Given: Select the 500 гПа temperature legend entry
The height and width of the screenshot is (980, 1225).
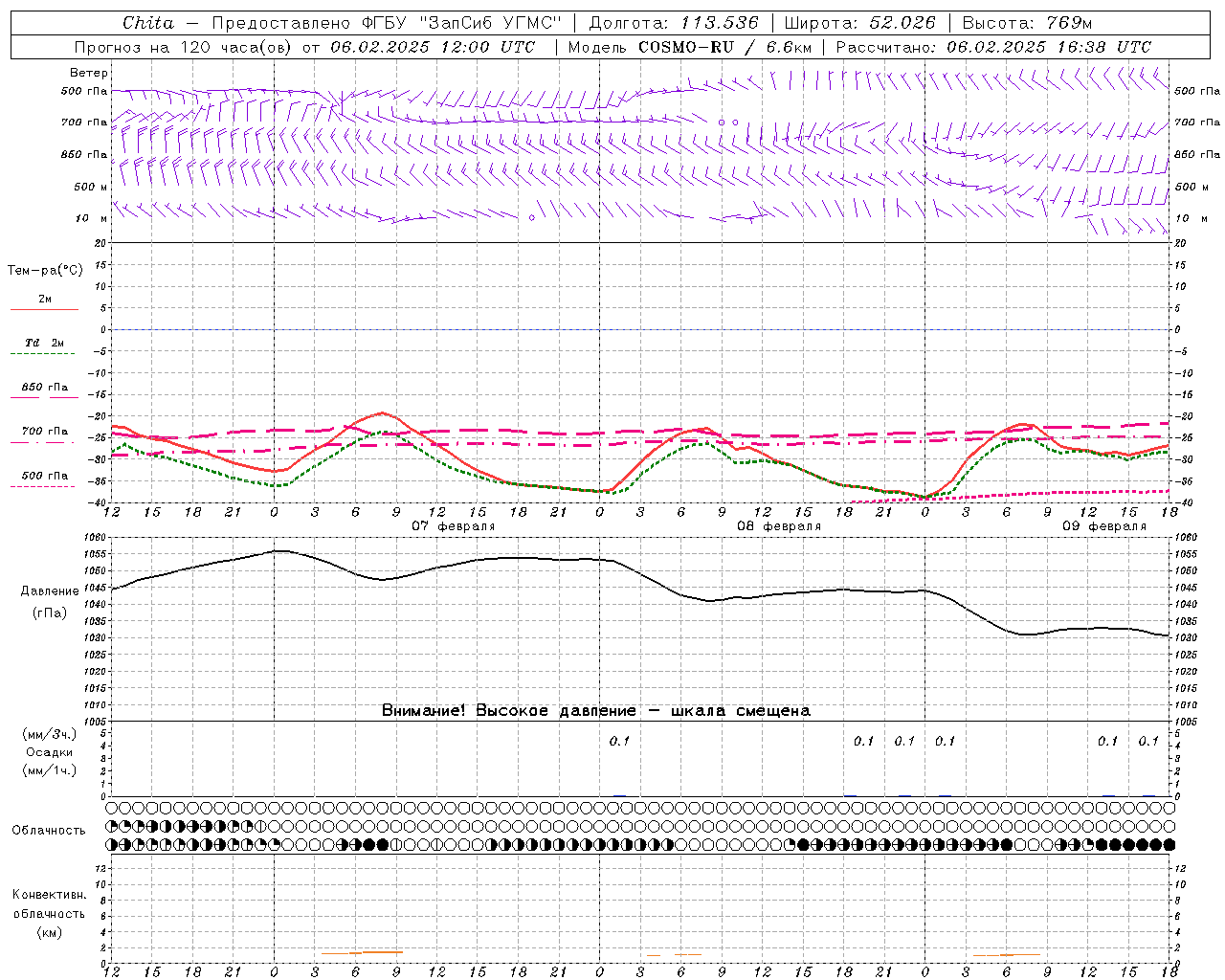Looking at the screenshot, I should click(45, 476).
